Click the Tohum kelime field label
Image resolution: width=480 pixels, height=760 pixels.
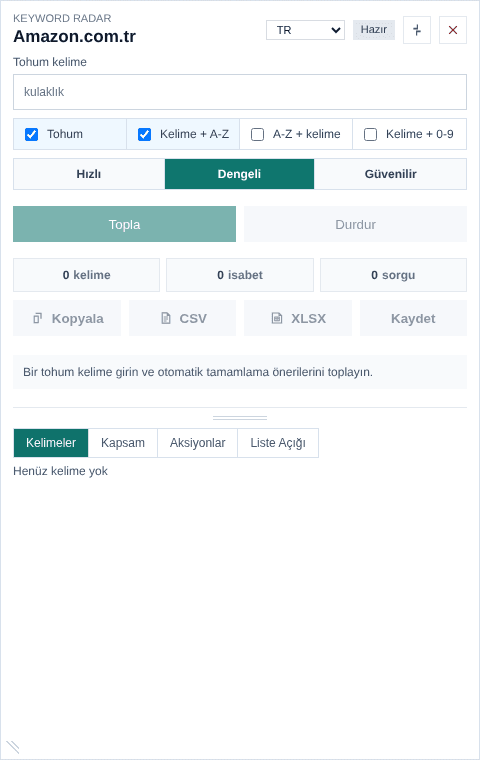(50, 62)
